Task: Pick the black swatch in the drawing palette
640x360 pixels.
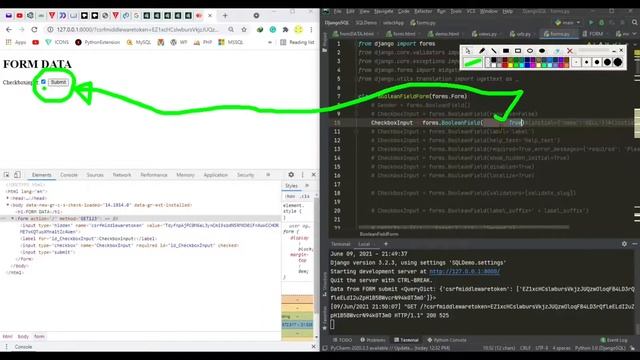Action: (x=493, y=60)
